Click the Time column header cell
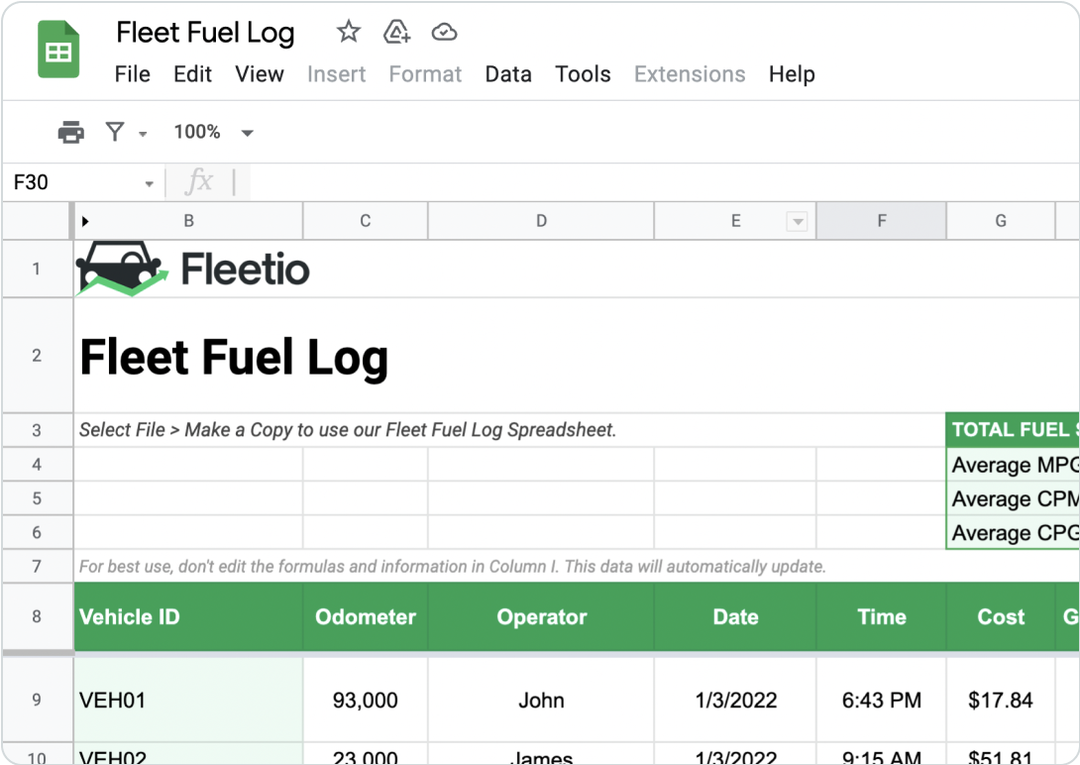Viewport: 1080px width, 765px height. 881,616
